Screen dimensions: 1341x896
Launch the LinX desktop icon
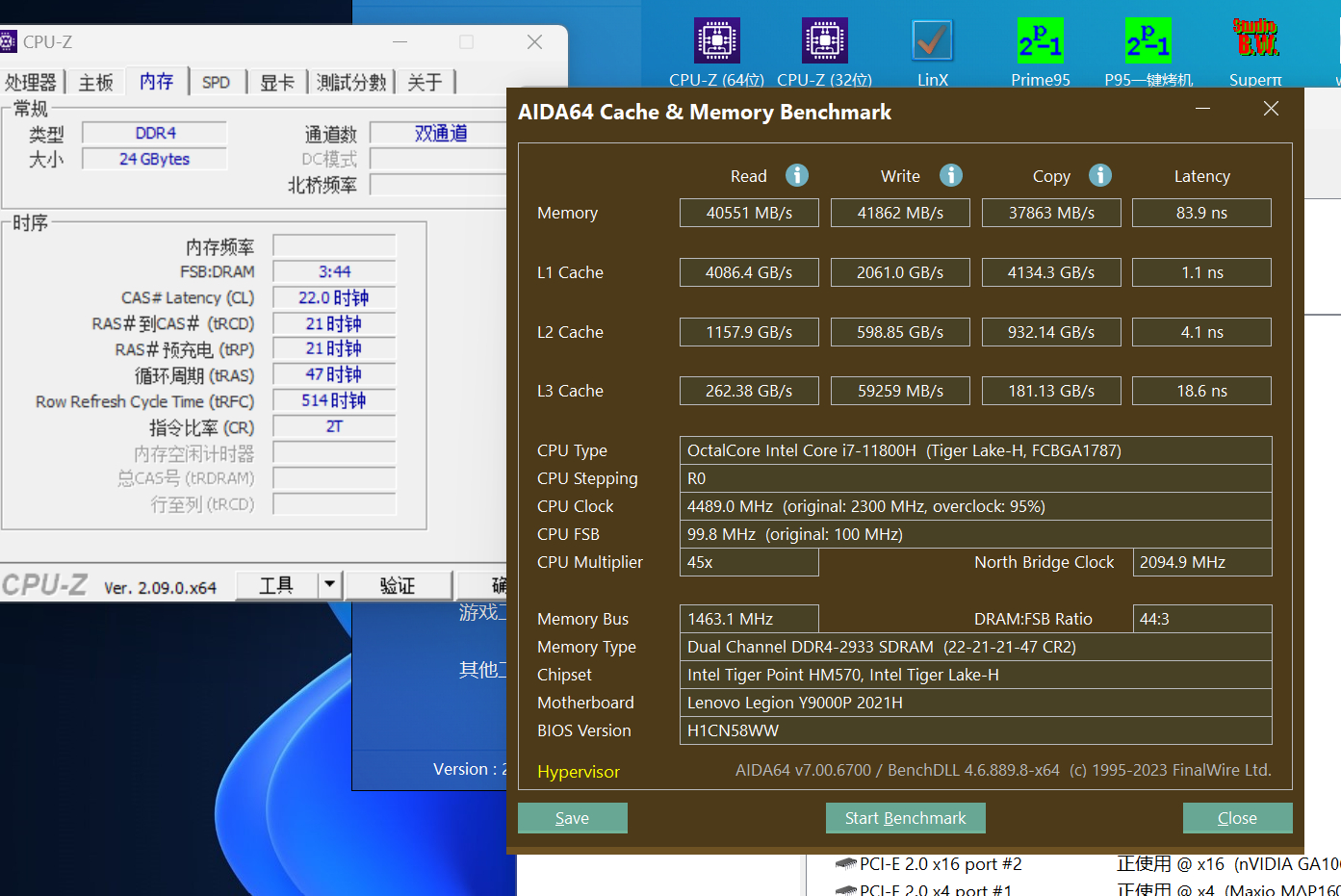932,53
